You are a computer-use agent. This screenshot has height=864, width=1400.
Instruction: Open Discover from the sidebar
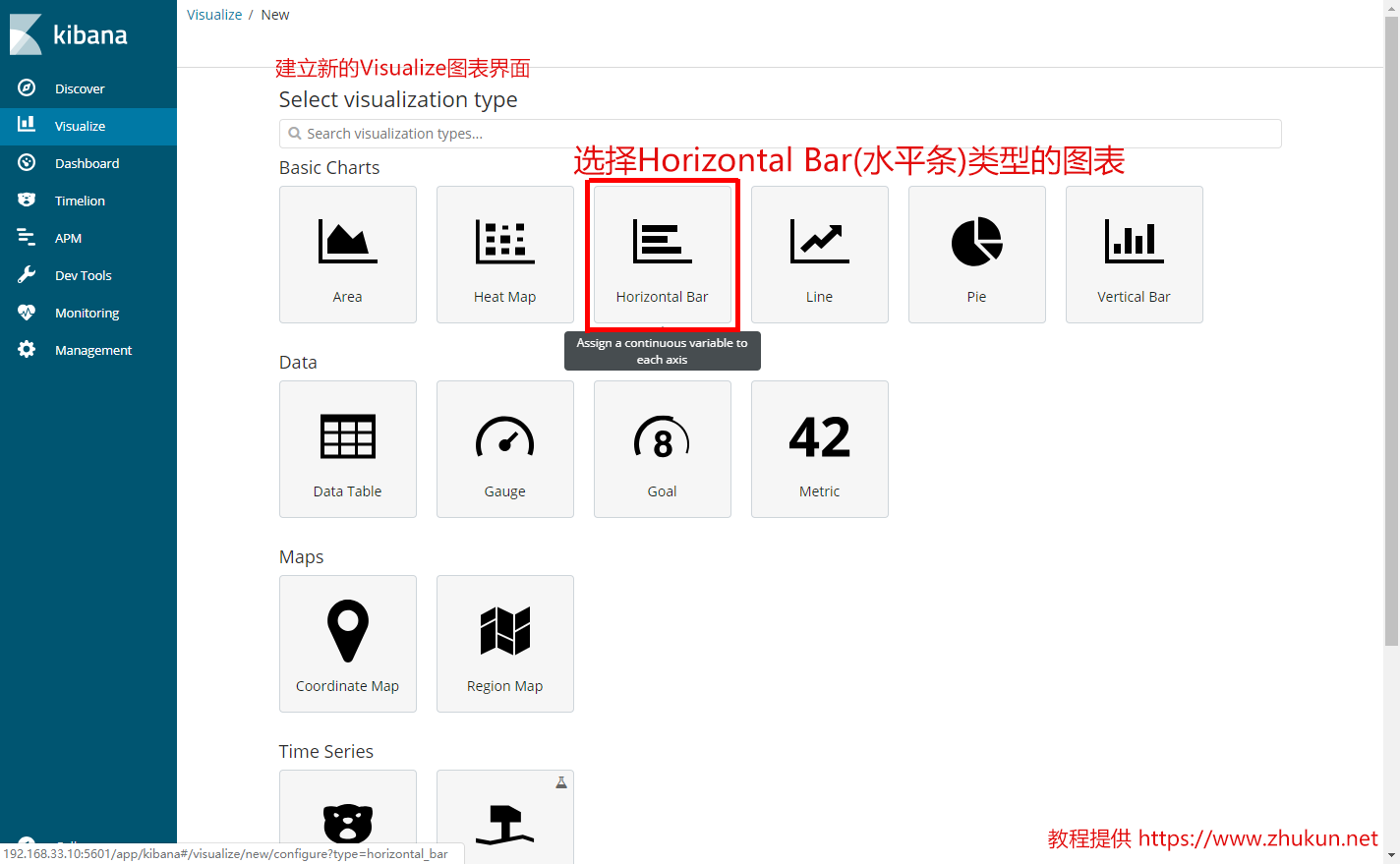(x=88, y=88)
